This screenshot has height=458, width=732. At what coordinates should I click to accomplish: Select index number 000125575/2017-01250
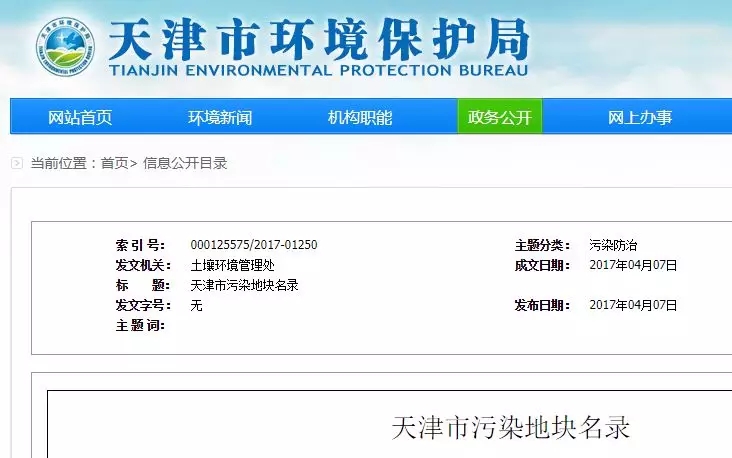point(254,245)
